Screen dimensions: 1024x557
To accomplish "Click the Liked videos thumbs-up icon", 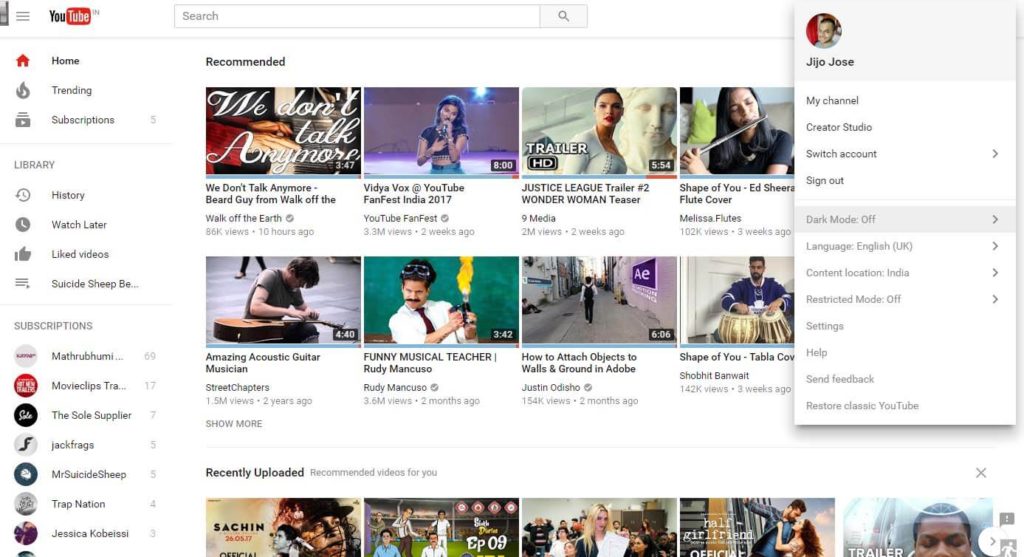I will pyautogui.click(x=23, y=255).
